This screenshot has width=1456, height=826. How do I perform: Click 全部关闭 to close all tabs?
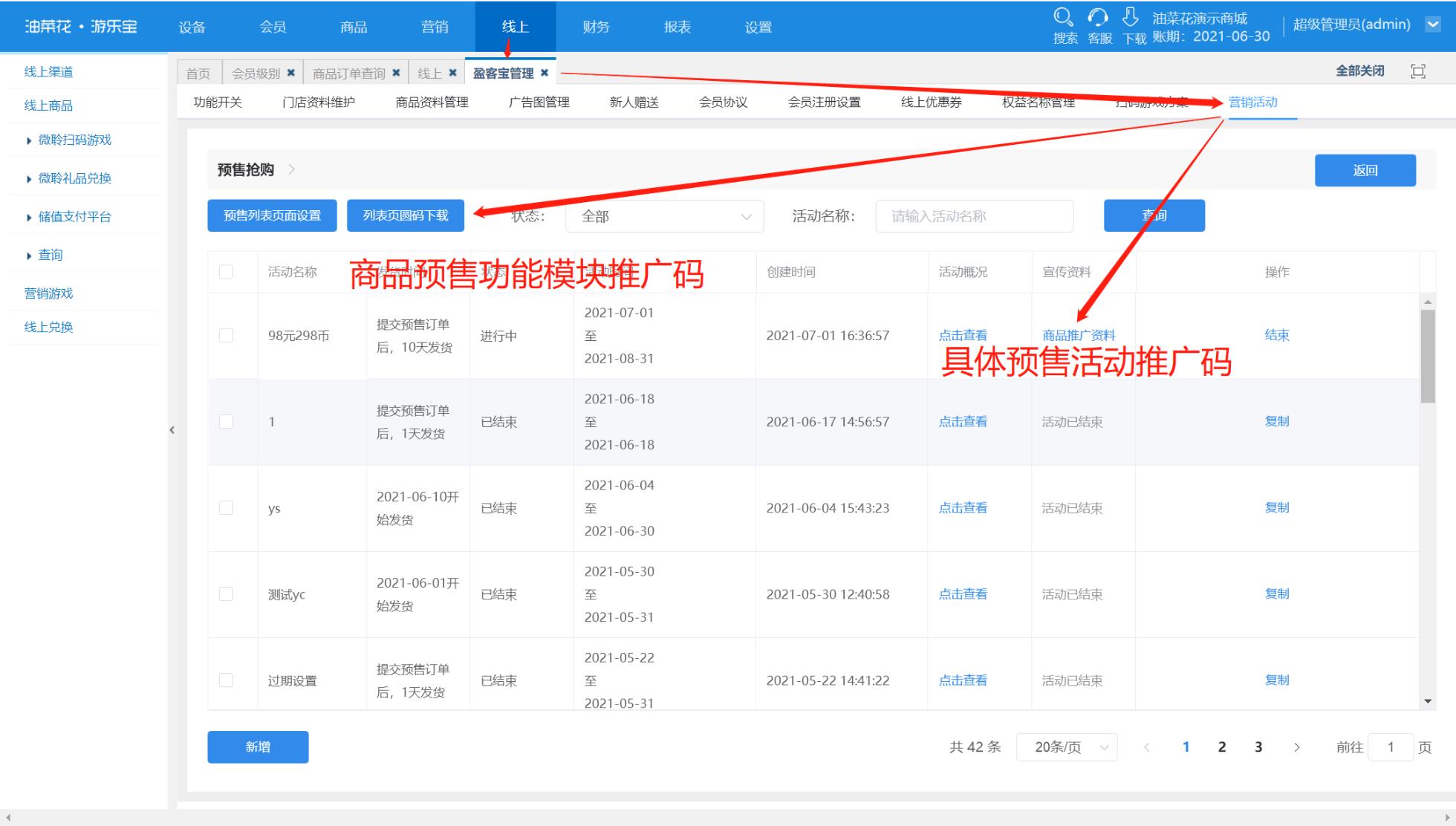click(1360, 71)
